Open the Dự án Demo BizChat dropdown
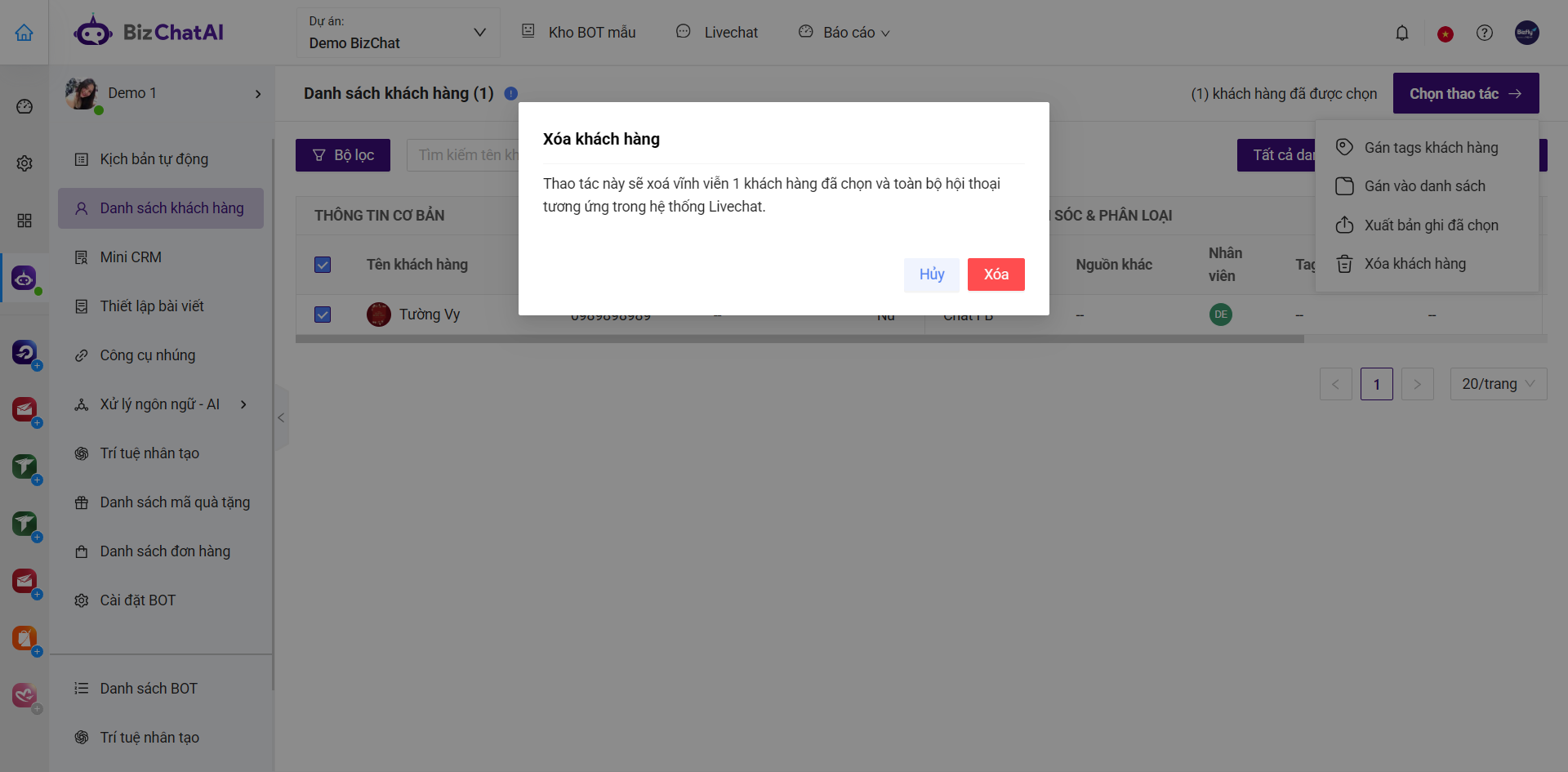 398,33
